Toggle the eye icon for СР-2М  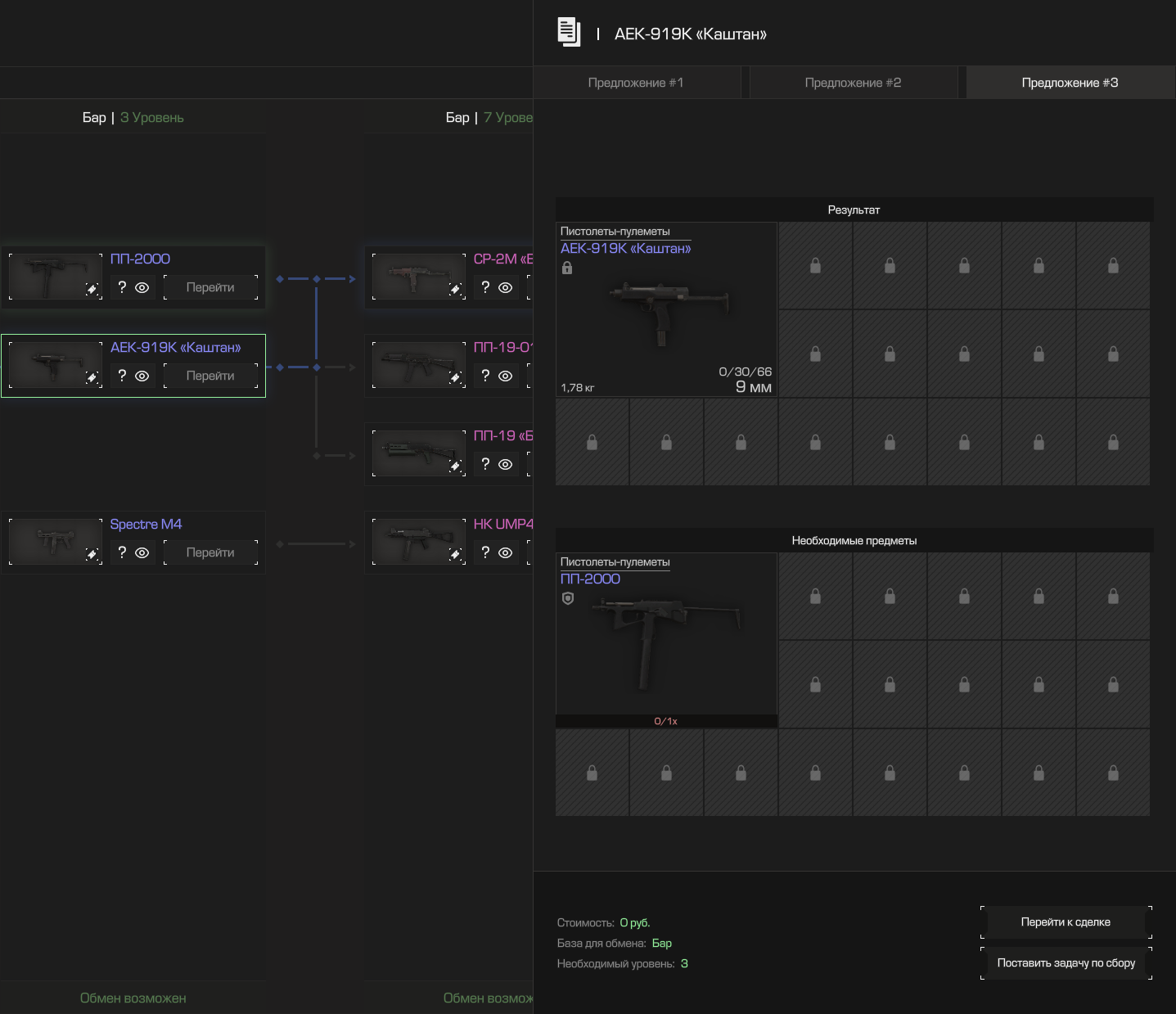(505, 287)
